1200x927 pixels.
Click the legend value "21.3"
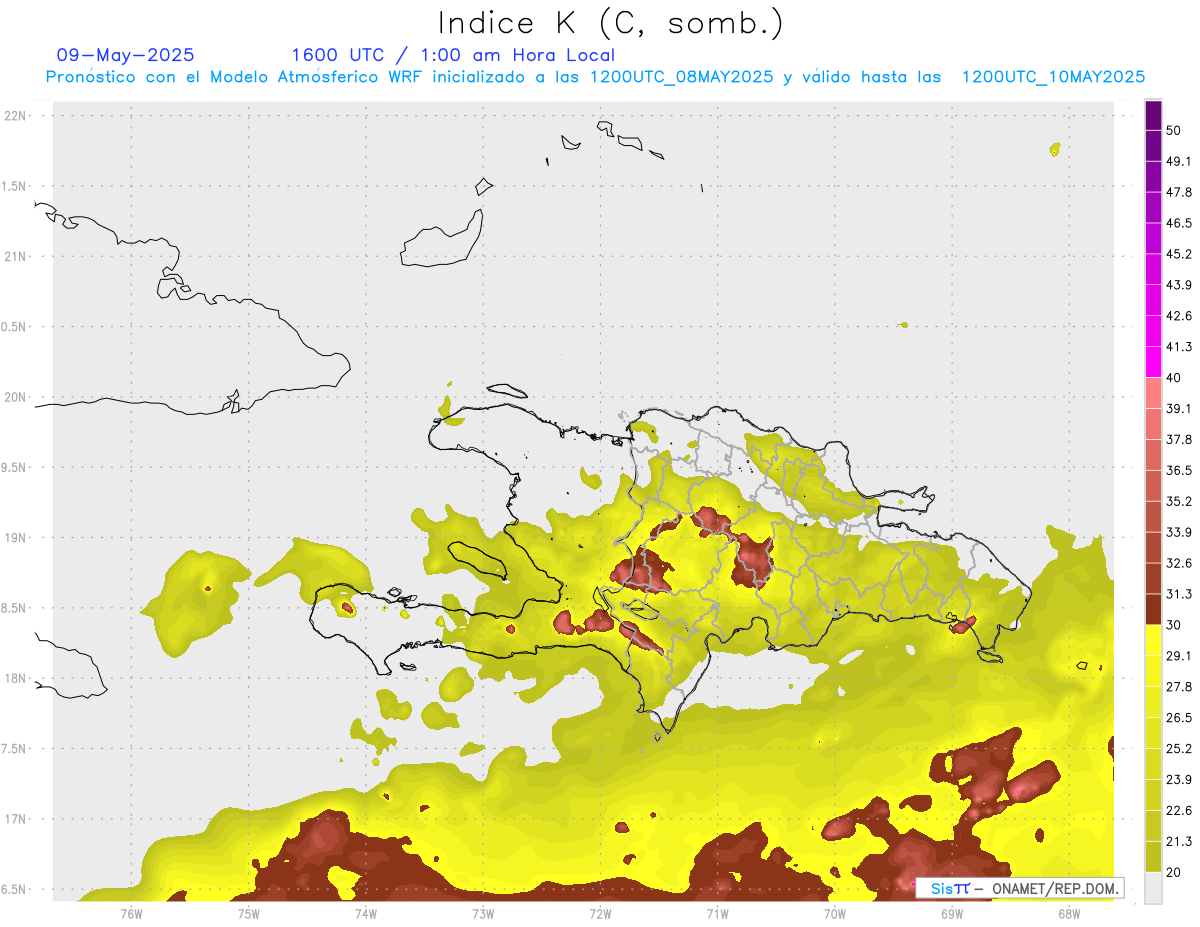1180,842
